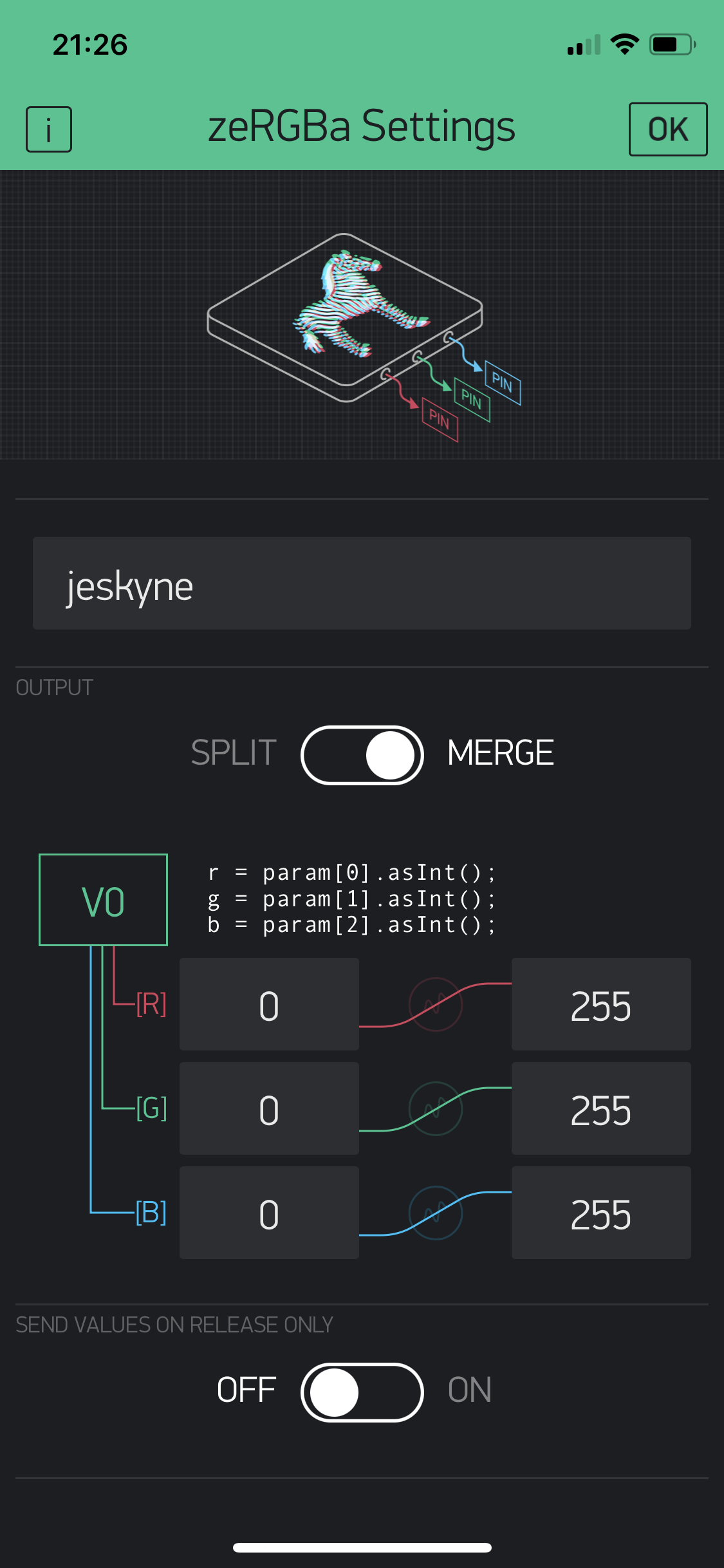Image resolution: width=724 pixels, height=1568 pixels.
Task: Tap the cellular signal bars icon
Action: click(584, 45)
